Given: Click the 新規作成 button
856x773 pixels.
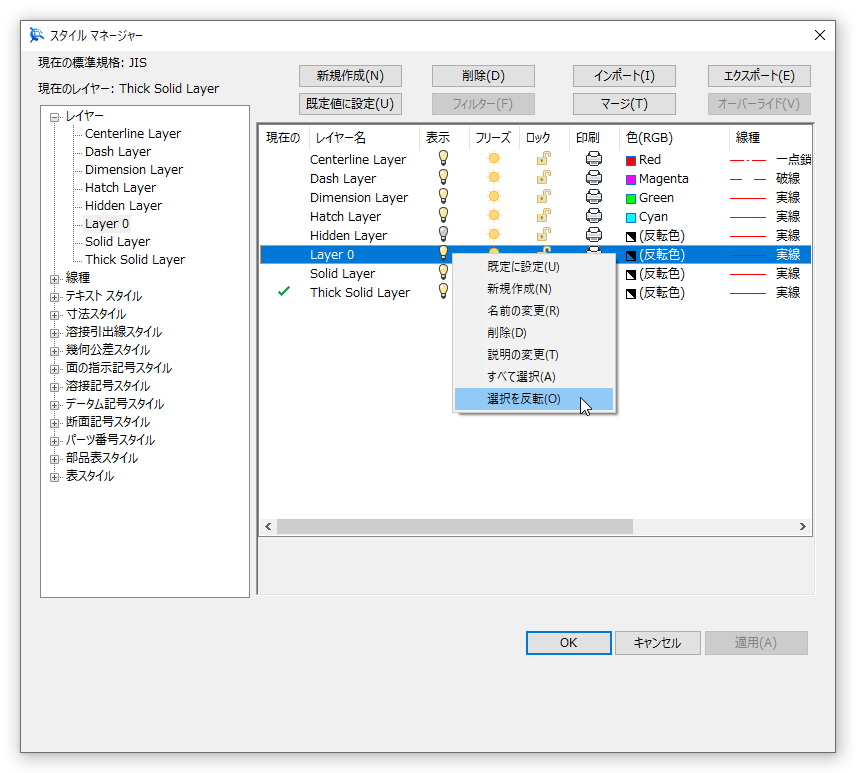Looking at the screenshot, I should point(348,75).
